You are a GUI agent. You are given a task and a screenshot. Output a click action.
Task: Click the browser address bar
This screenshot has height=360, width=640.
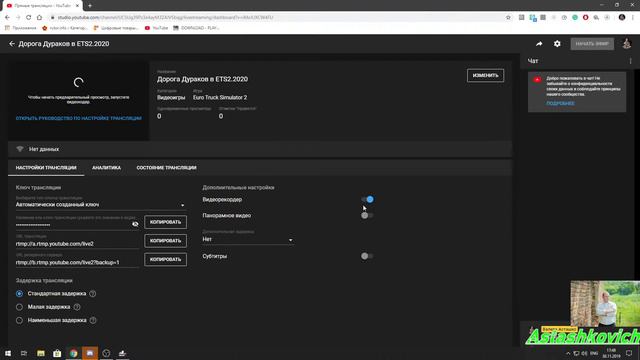(278, 18)
